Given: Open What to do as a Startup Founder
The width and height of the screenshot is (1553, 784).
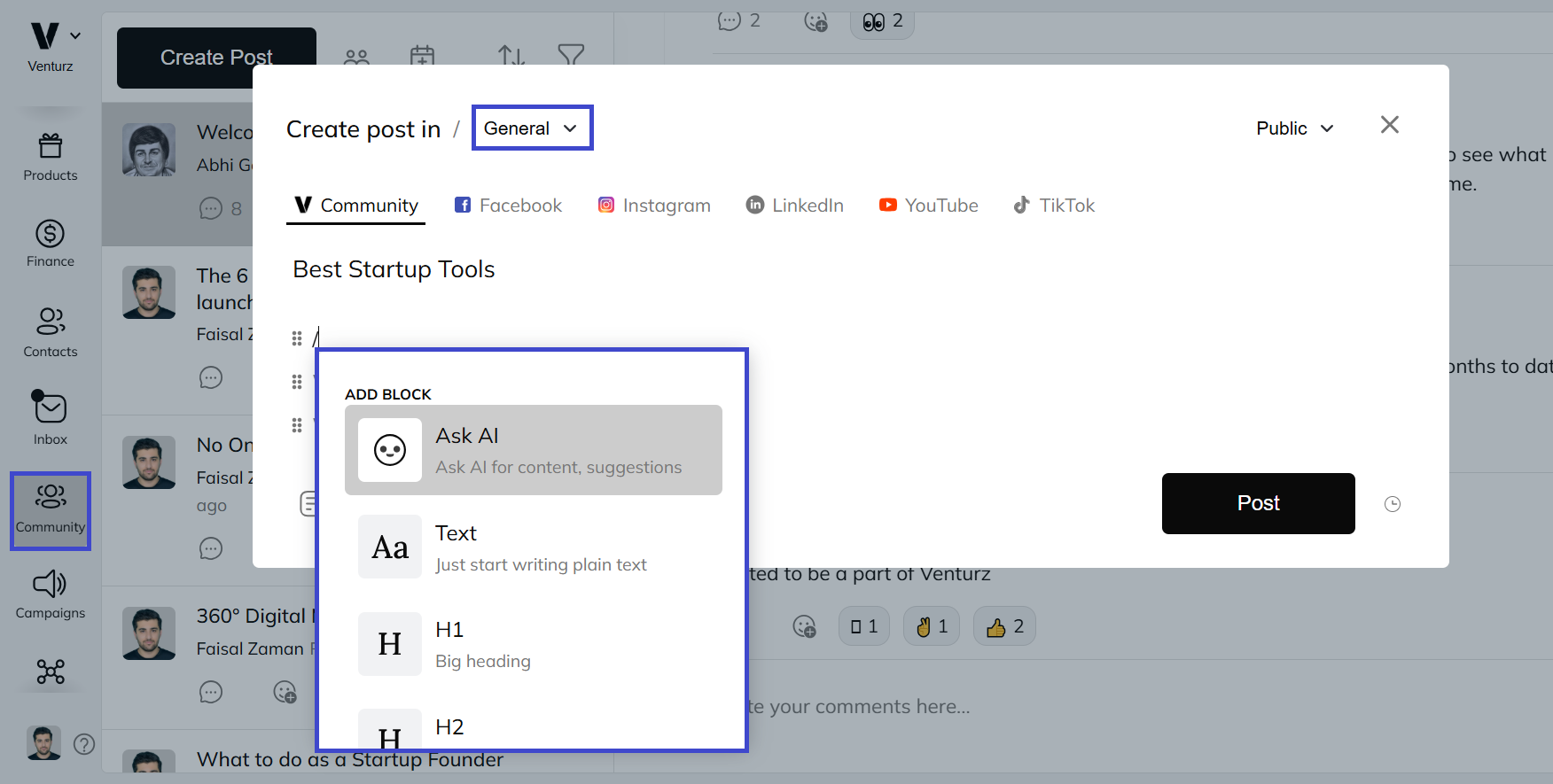Looking at the screenshot, I should (350, 760).
